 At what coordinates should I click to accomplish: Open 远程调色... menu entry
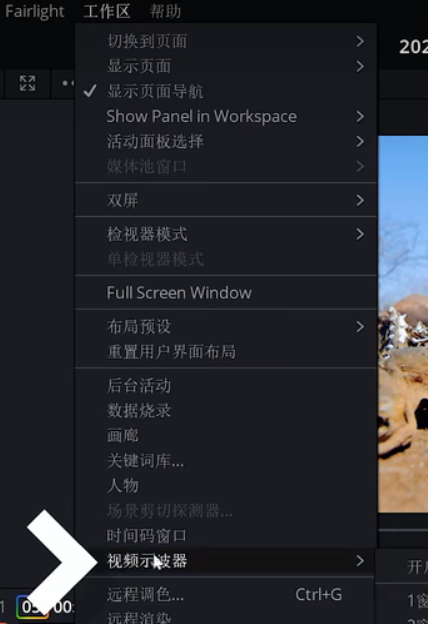pos(226,595)
